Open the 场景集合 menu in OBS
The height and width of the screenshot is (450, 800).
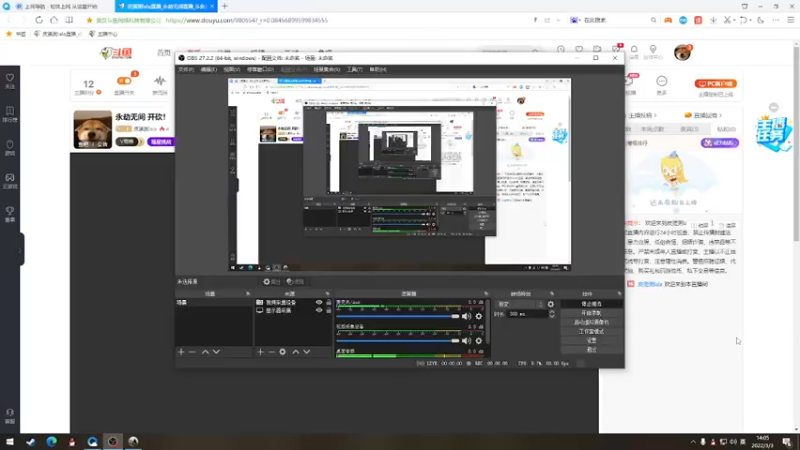pyautogui.click(x=327, y=69)
